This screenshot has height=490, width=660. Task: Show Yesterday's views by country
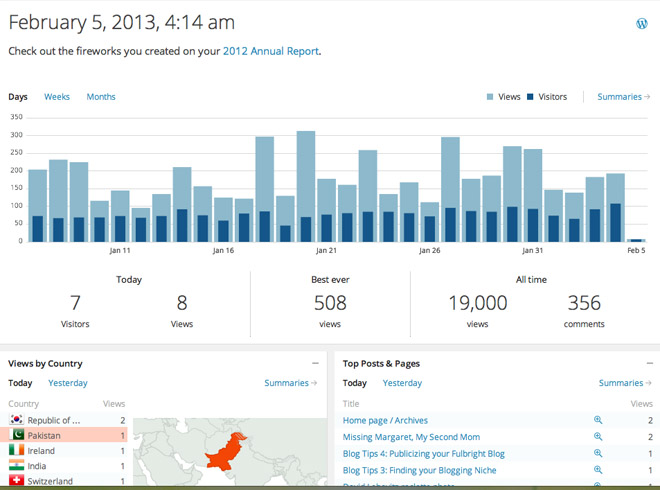point(68,383)
